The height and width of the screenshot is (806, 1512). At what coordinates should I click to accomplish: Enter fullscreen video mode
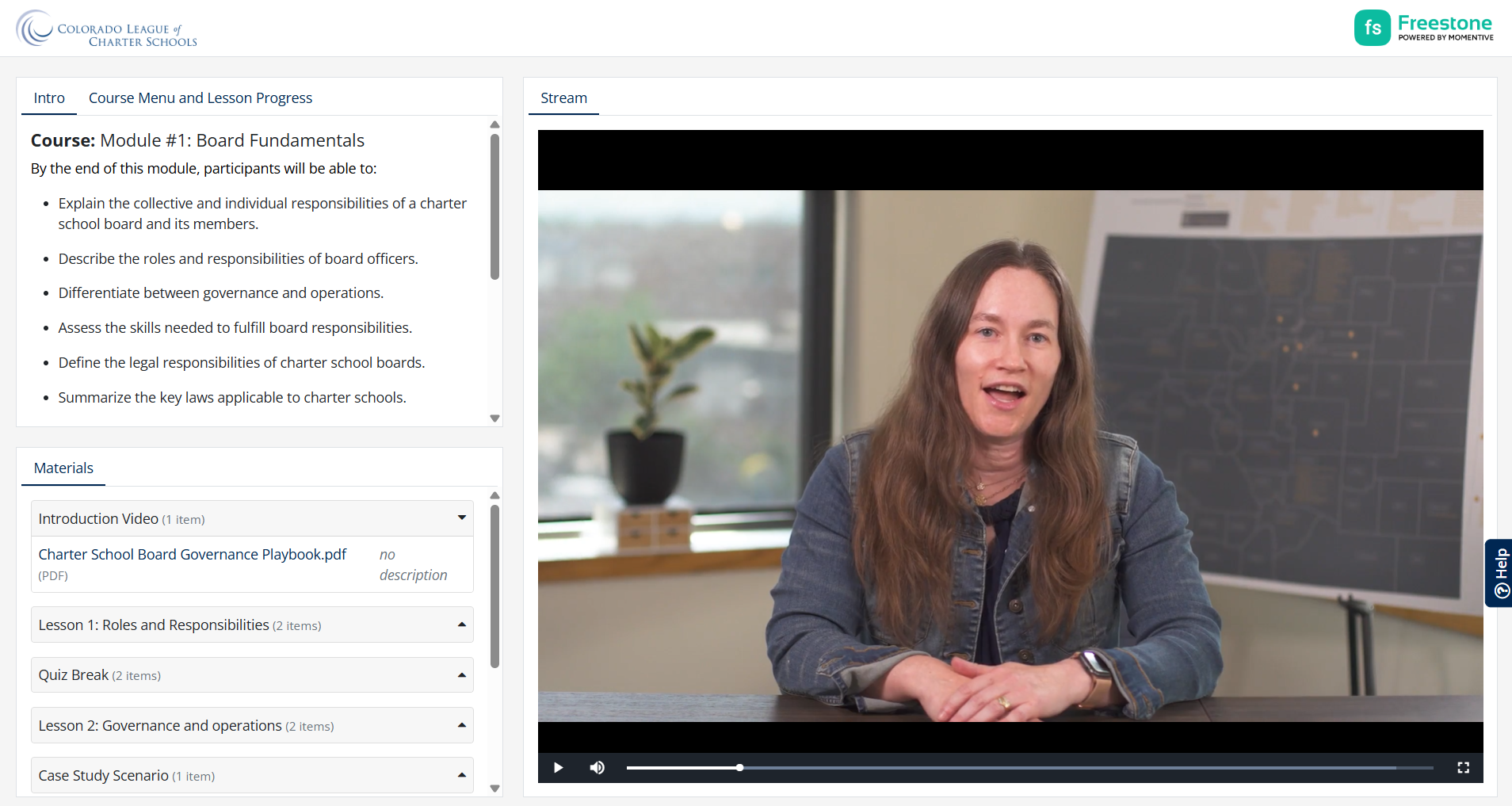pyautogui.click(x=1463, y=767)
